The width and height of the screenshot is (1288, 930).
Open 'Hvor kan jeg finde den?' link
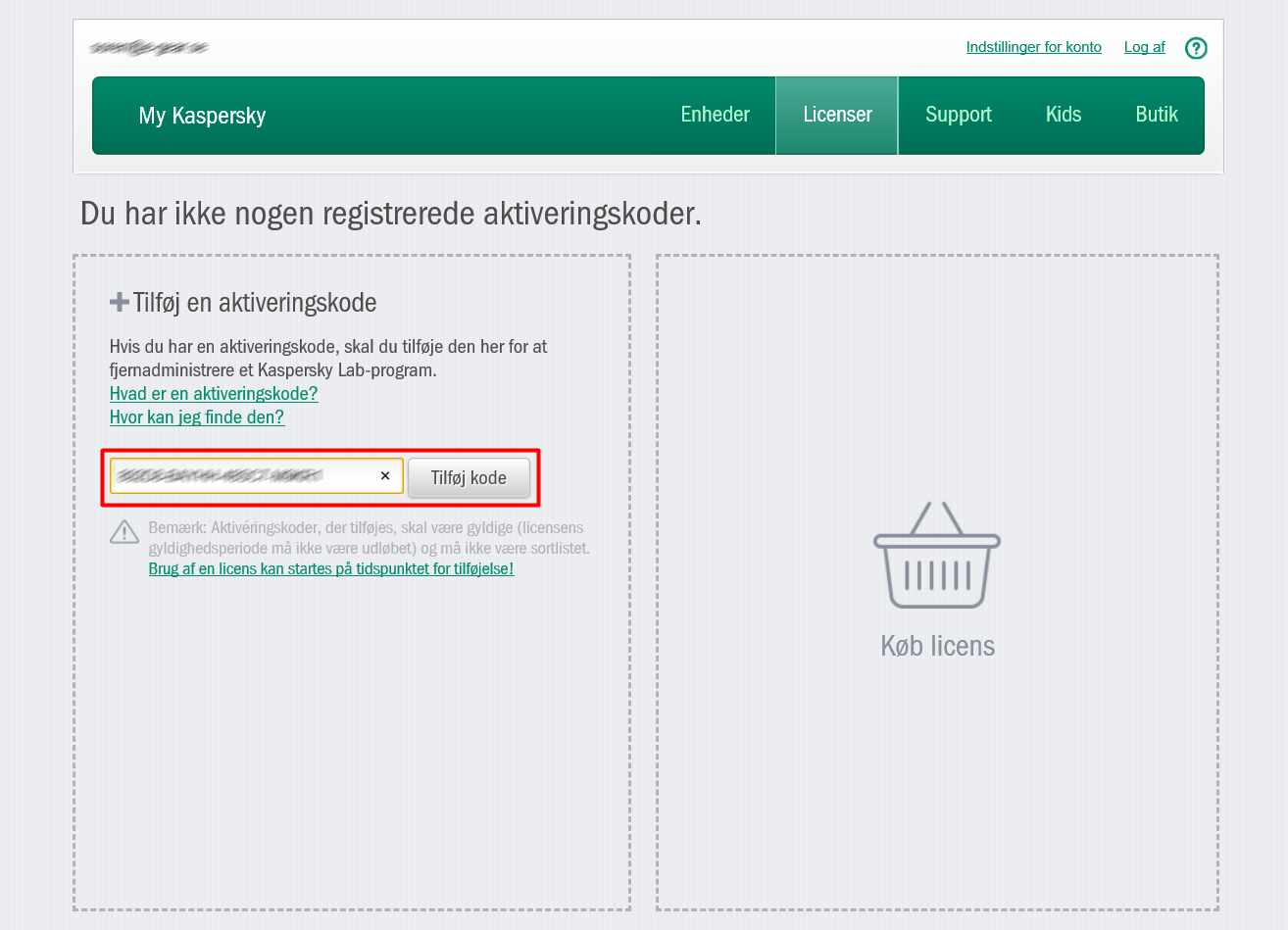197,417
